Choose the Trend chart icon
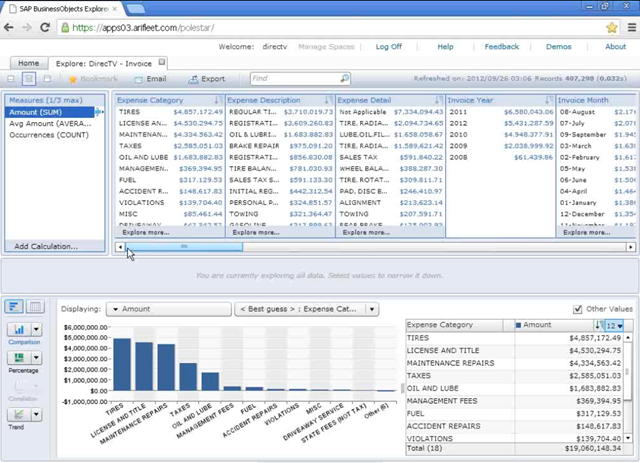 click(19, 415)
